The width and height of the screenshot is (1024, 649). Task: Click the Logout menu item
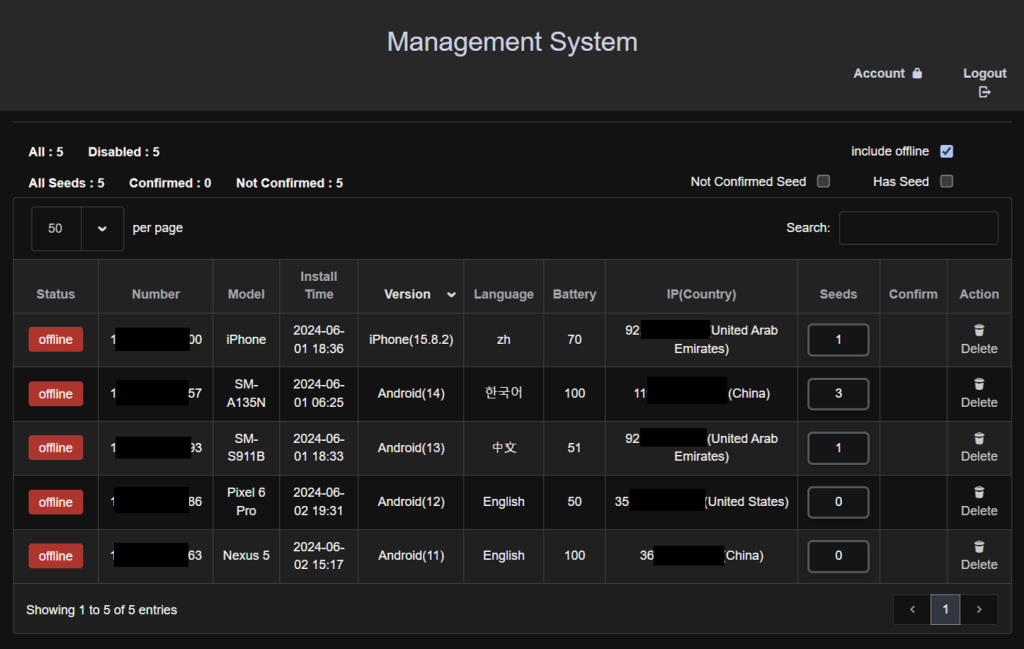(984, 73)
